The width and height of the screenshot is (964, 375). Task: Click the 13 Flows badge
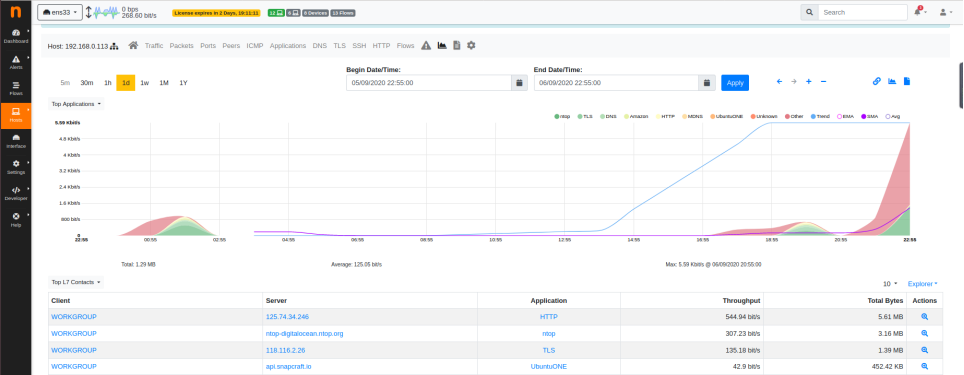click(342, 13)
